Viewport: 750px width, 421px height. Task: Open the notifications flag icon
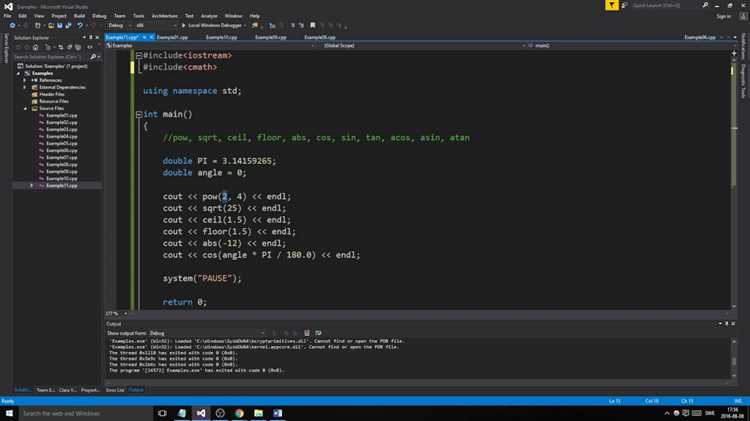click(612, 5)
